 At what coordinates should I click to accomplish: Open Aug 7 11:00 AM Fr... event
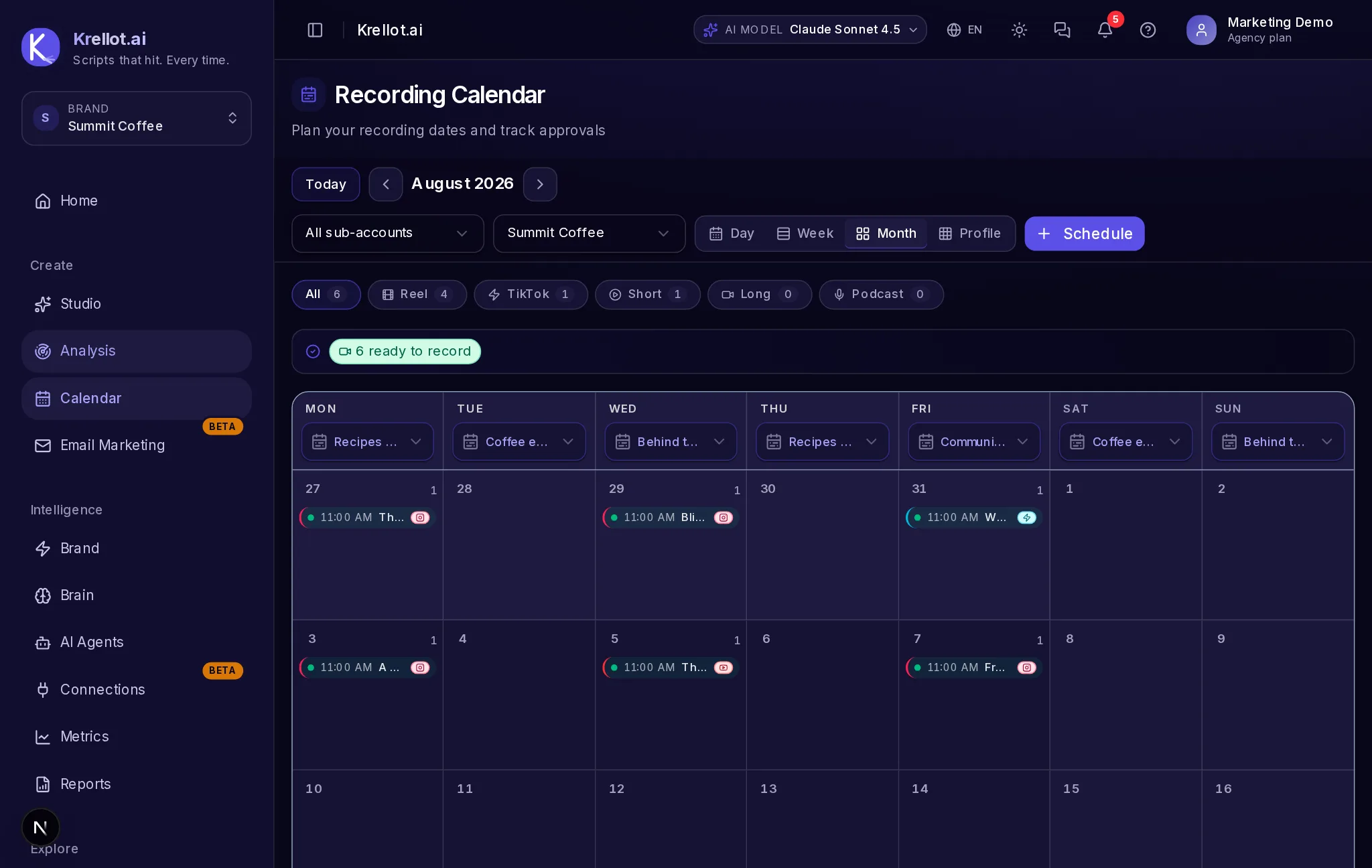(975, 668)
